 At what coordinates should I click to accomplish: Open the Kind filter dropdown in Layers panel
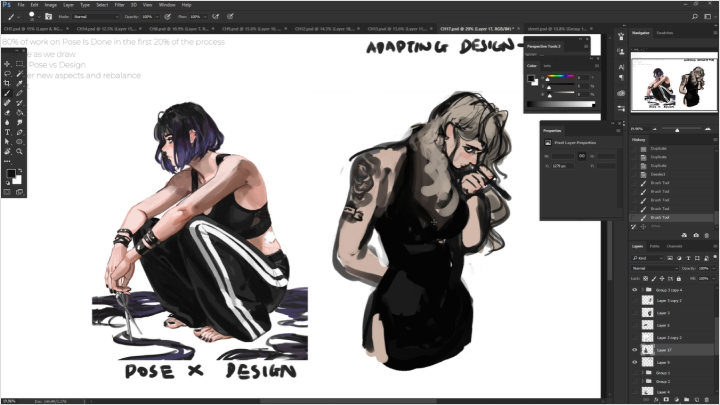[x=647, y=258]
